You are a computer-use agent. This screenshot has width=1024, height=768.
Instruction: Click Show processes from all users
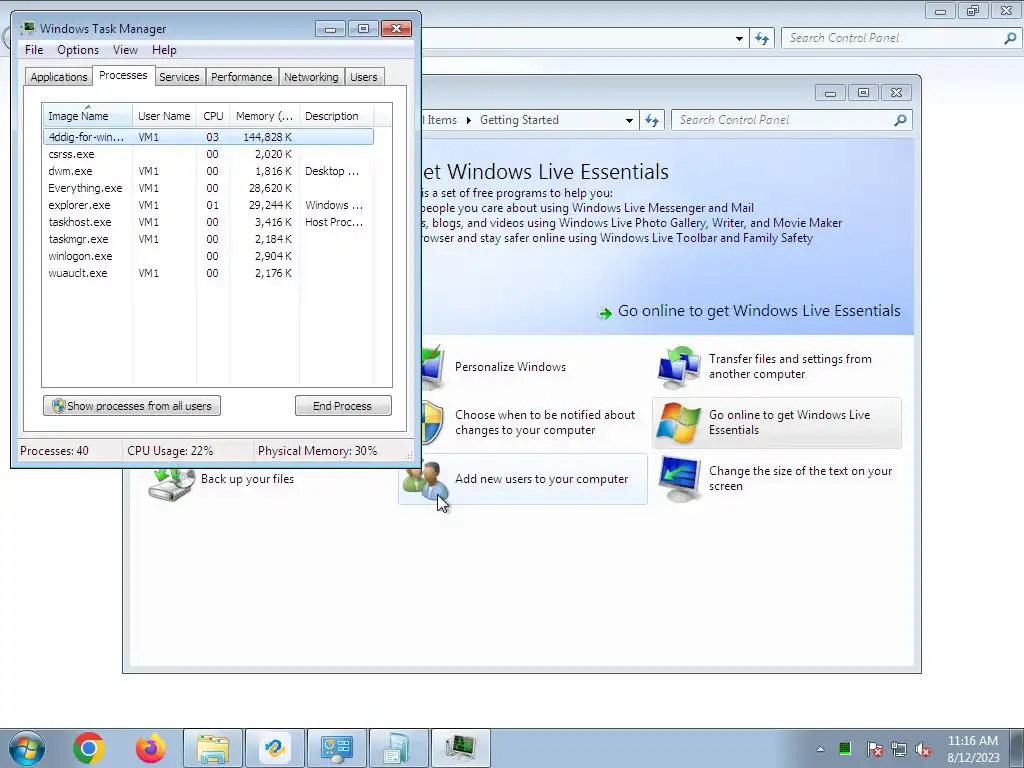(x=132, y=406)
